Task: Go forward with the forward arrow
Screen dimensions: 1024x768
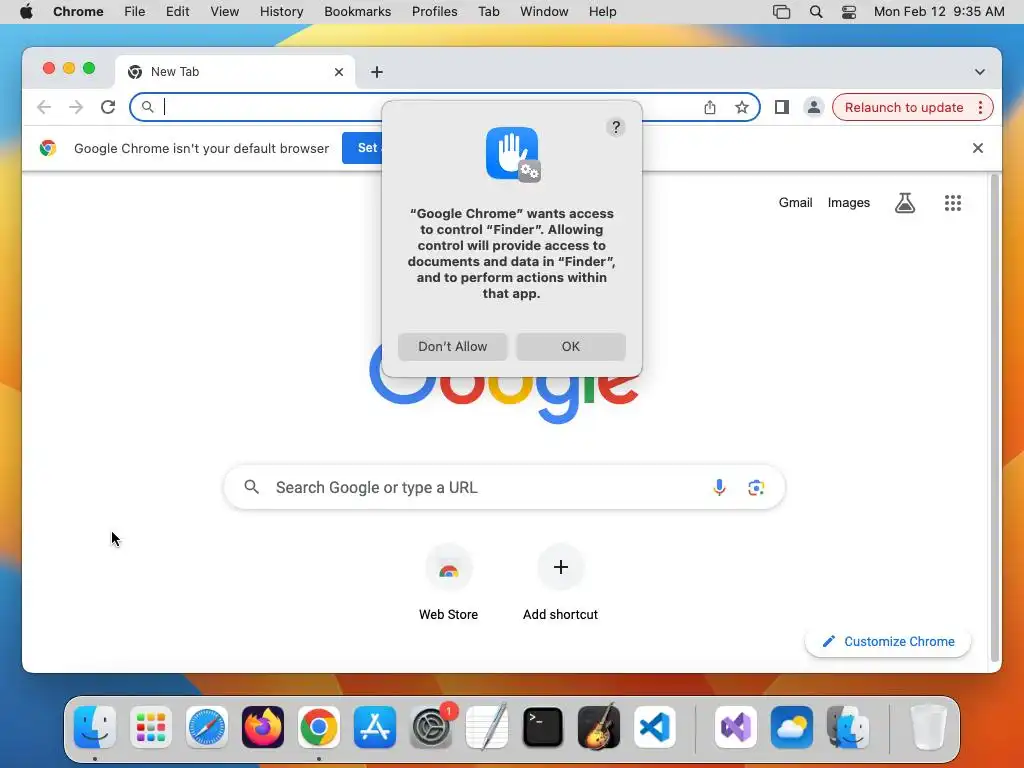Action: click(76, 107)
